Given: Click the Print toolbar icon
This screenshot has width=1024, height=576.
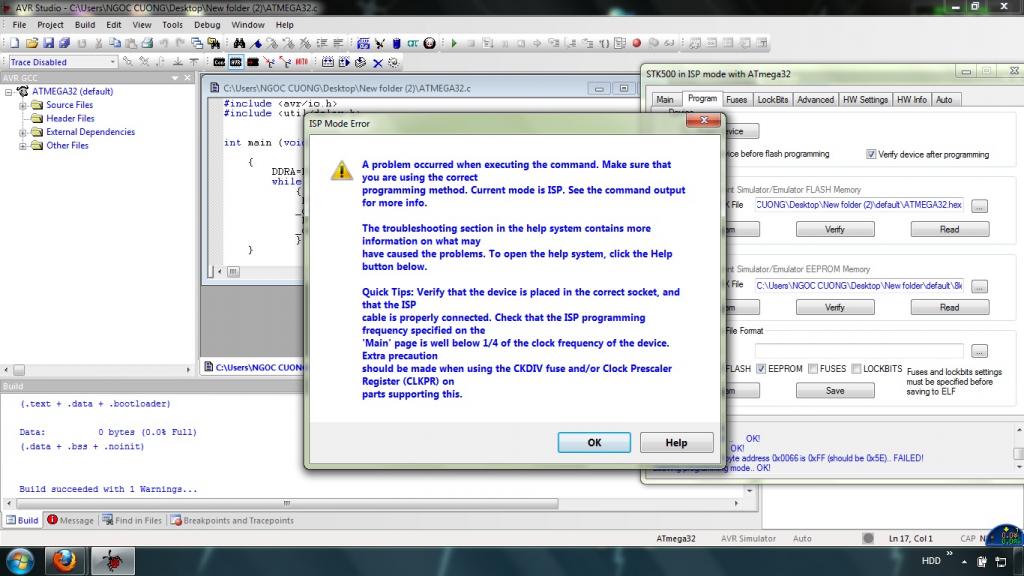Looking at the screenshot, I should tap(147, 43).
